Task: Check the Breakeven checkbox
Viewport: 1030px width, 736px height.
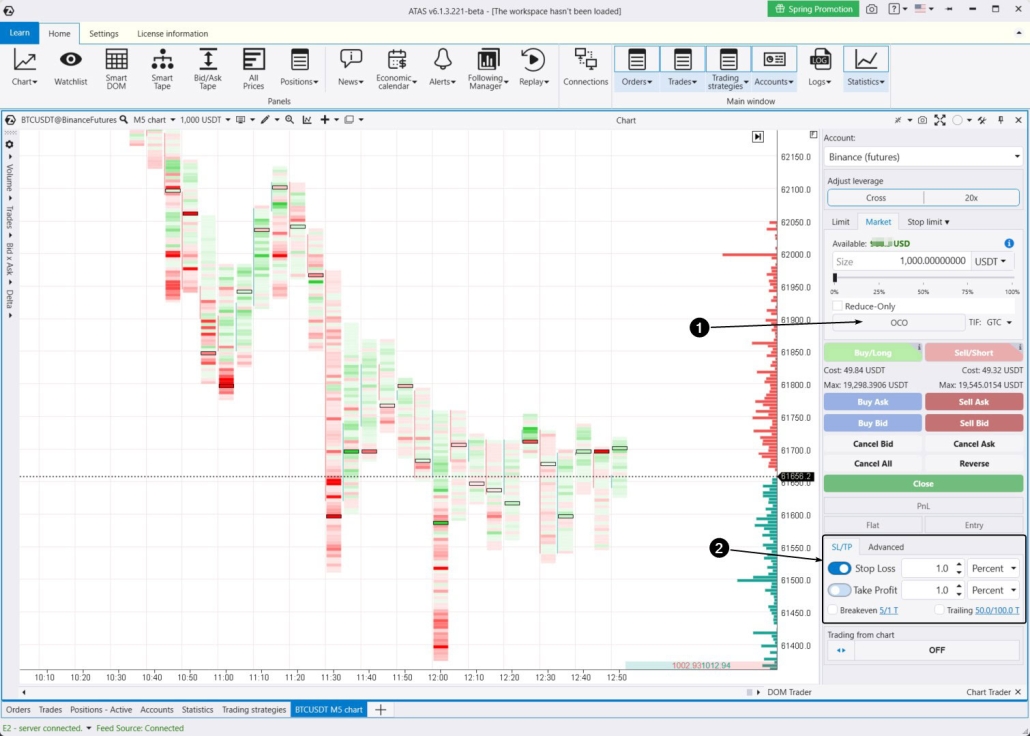Action: [x=832, y=610]
